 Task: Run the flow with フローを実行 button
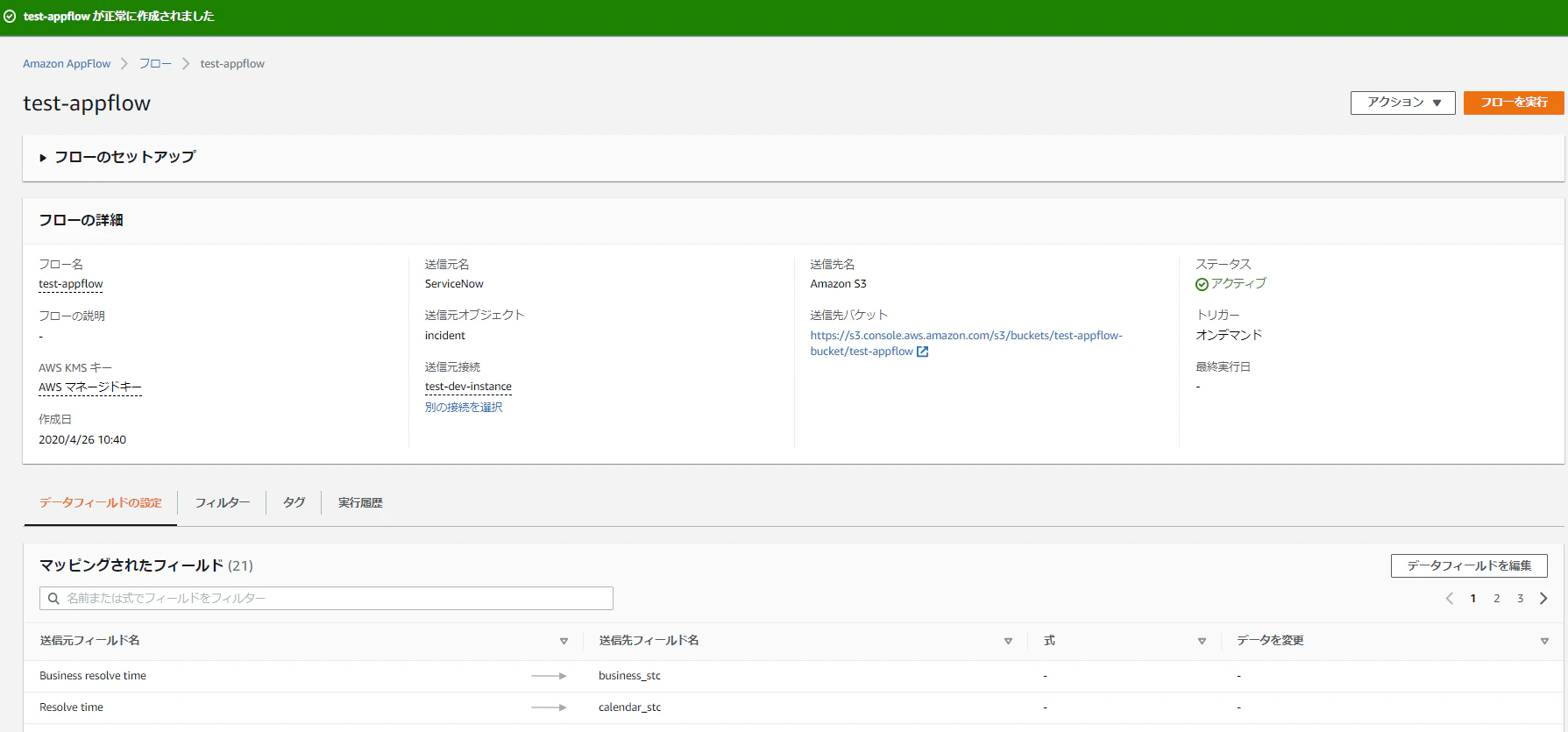(x=1514, y=103)
